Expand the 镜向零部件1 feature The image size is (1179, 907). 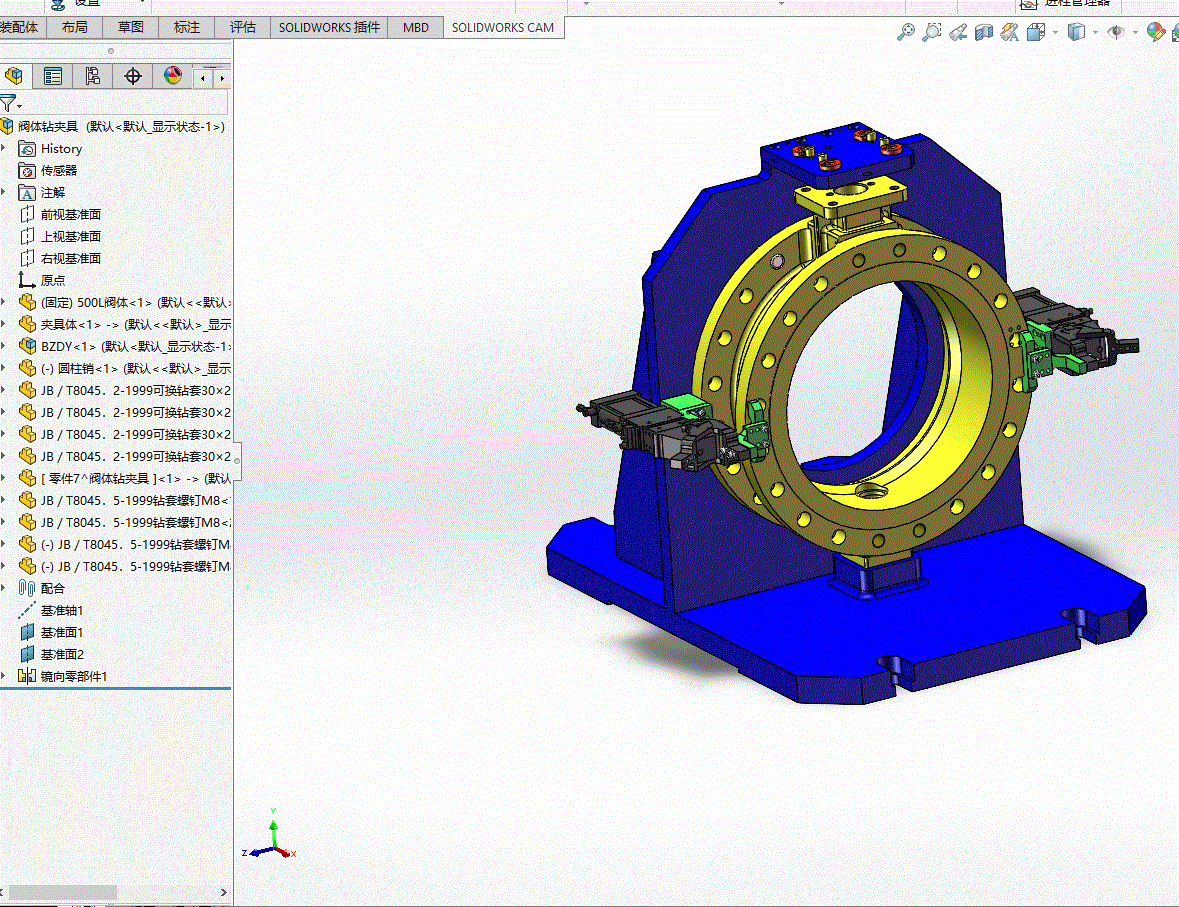pyautogui.click(x=4, y=675)
